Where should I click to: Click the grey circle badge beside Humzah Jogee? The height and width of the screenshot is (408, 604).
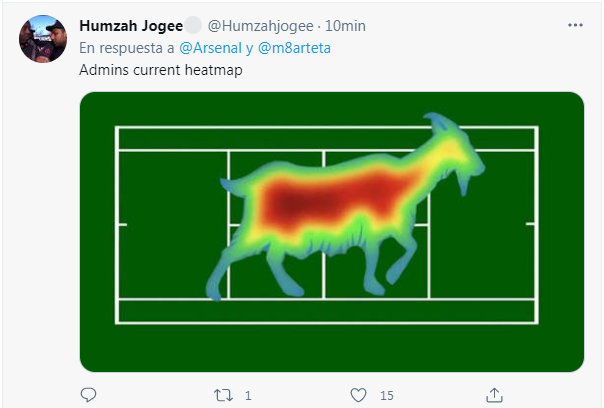click(x=193, y=25)
